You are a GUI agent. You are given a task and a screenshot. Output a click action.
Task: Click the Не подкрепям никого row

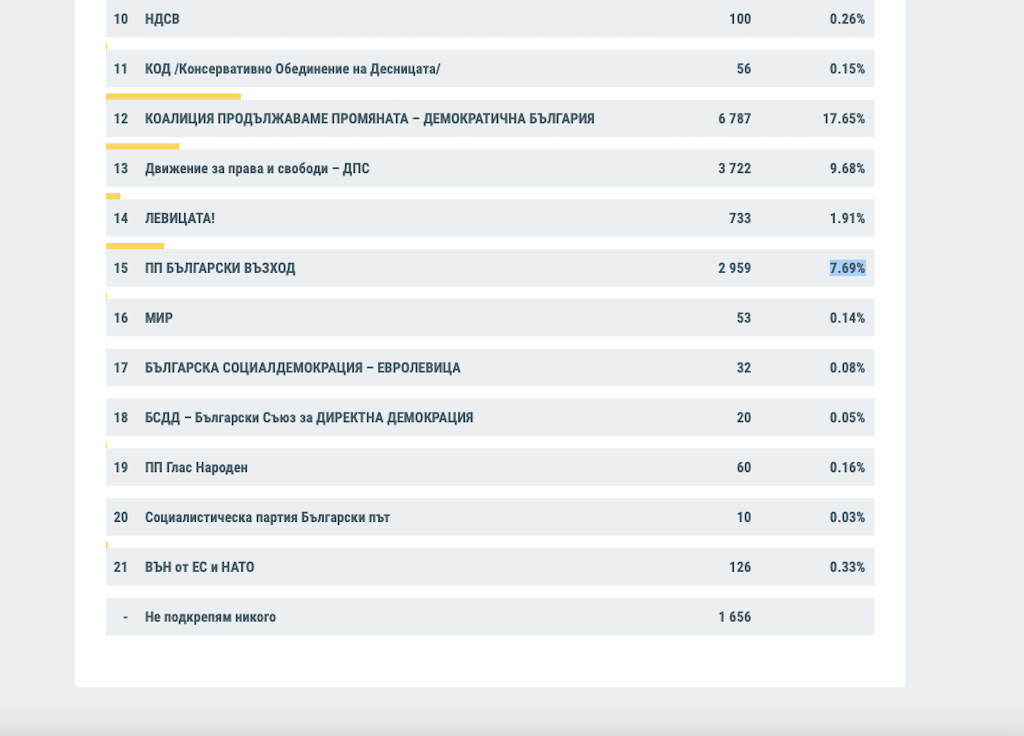(x=210, y=617)
